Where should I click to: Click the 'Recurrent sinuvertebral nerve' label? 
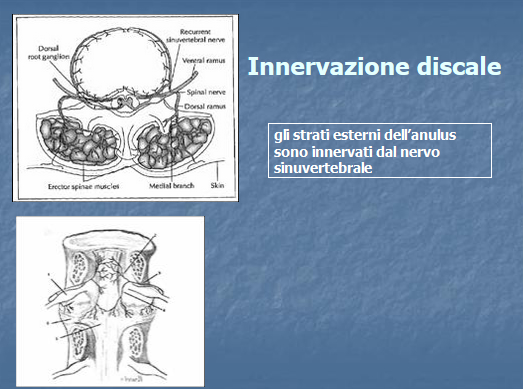pos(195,36)
